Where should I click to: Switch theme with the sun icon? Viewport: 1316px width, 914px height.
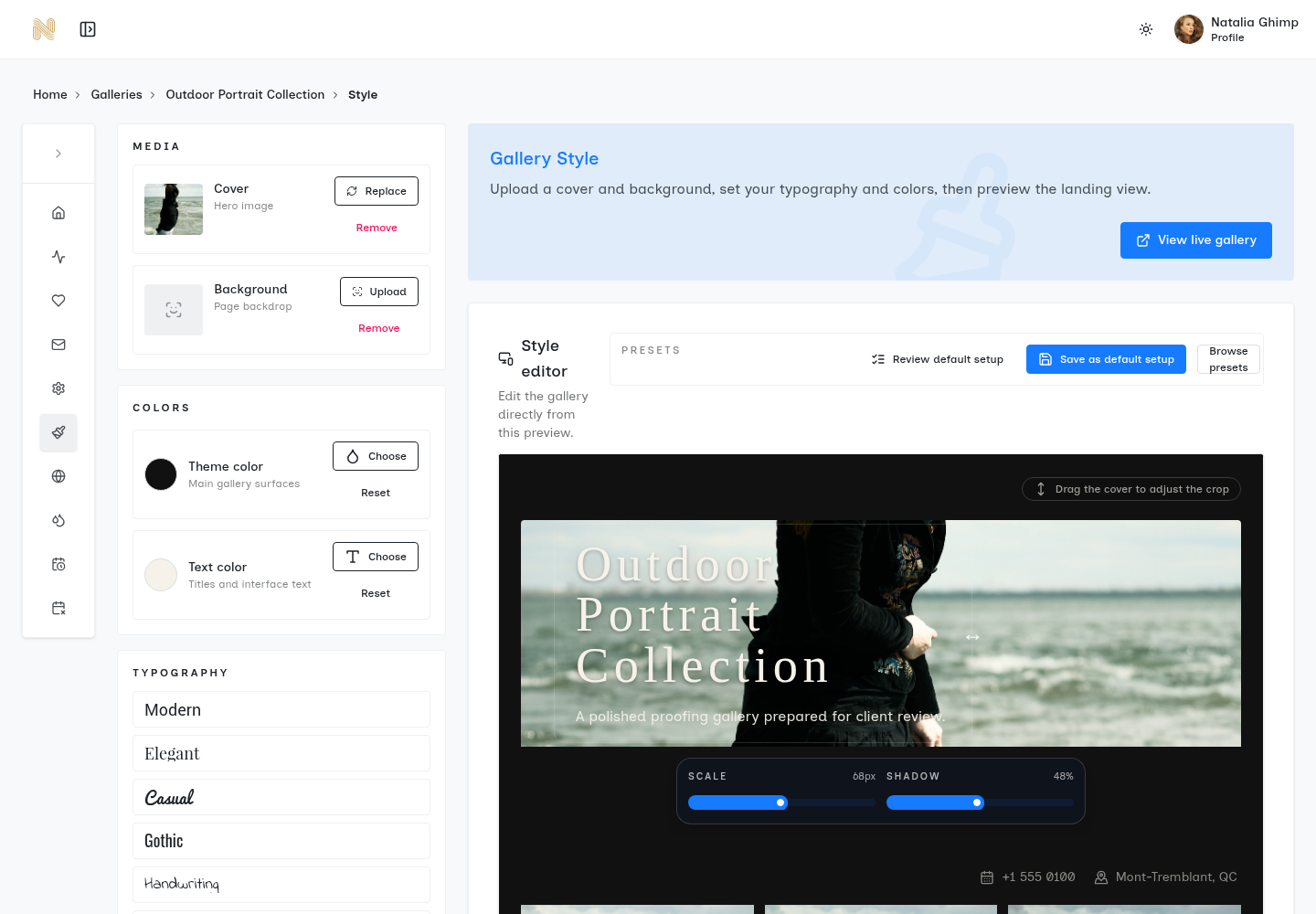pyautogui.click(x=1146, y=29)
